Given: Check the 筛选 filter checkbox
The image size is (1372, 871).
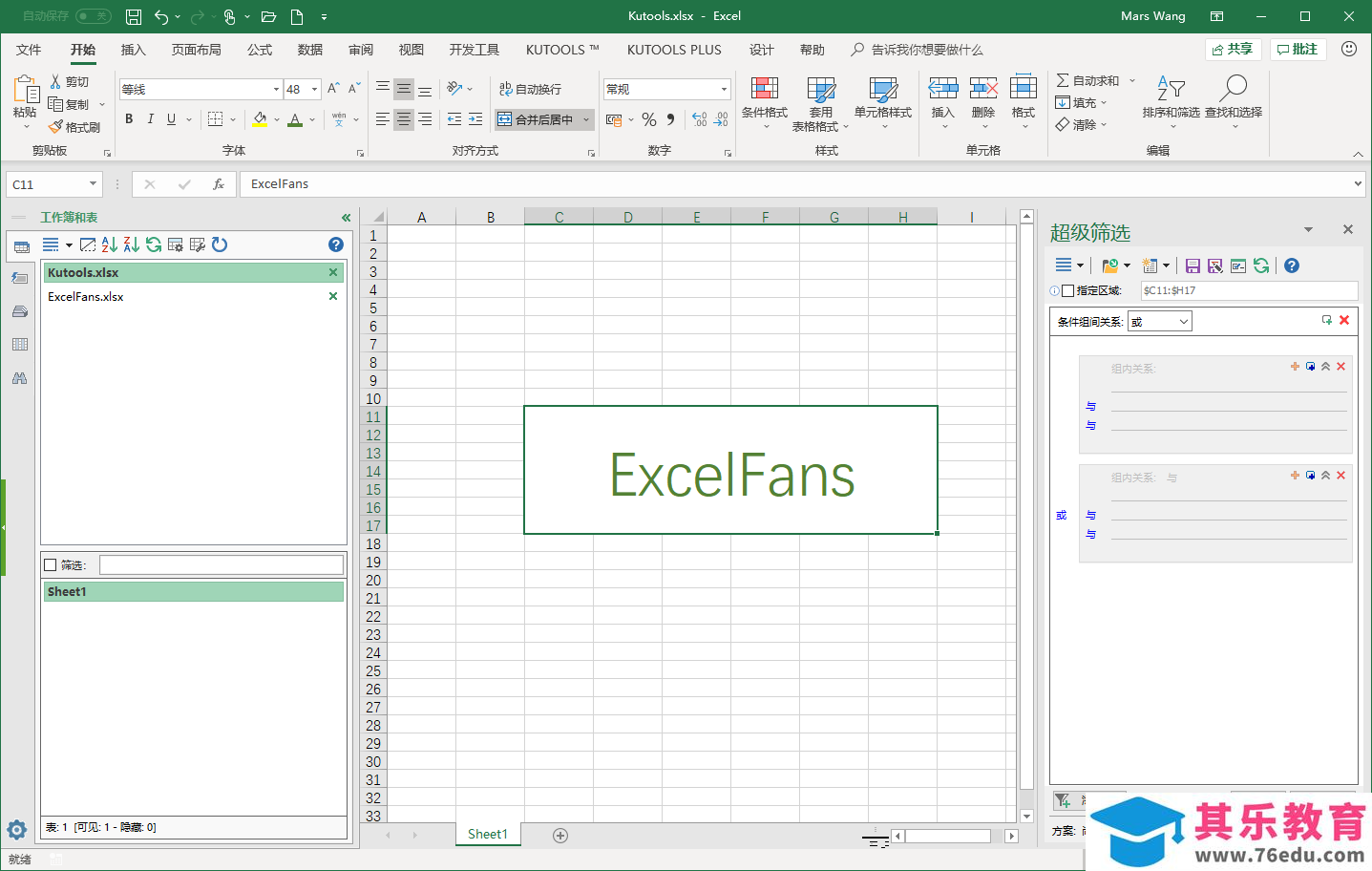Looking at the screenshot, I should 51,564.
